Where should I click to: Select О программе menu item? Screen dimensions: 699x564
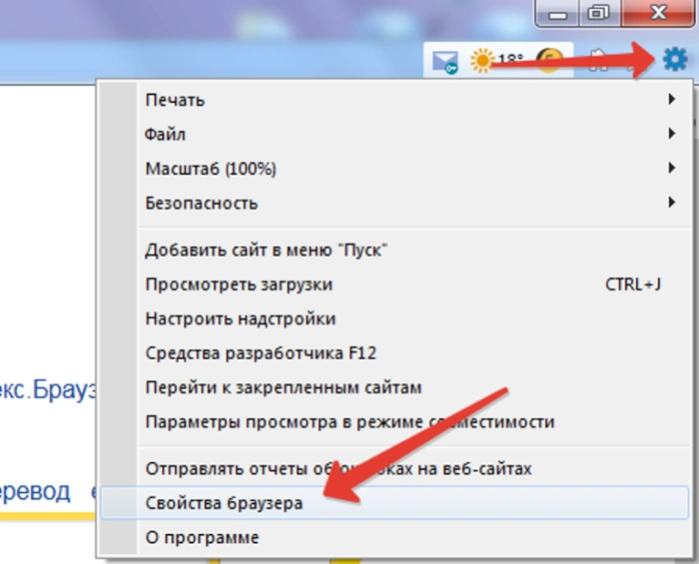pyautogui.click(x=395, y=537)
